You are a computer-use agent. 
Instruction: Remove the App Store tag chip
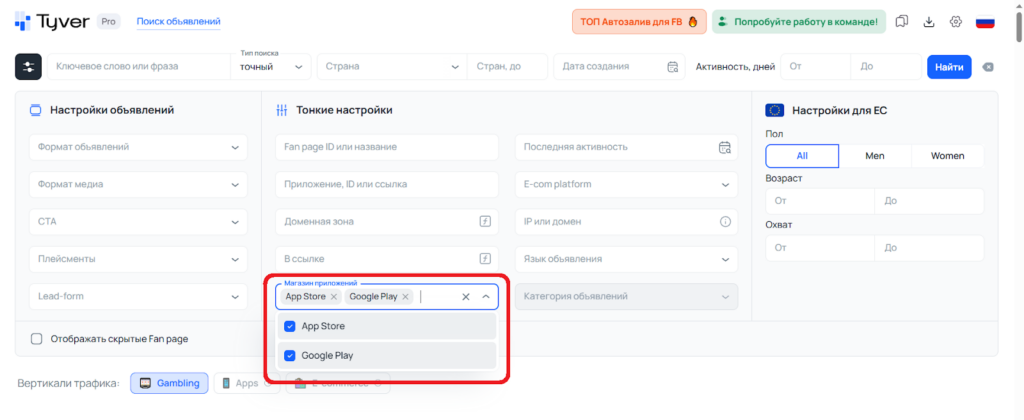[x=333, y=297]
